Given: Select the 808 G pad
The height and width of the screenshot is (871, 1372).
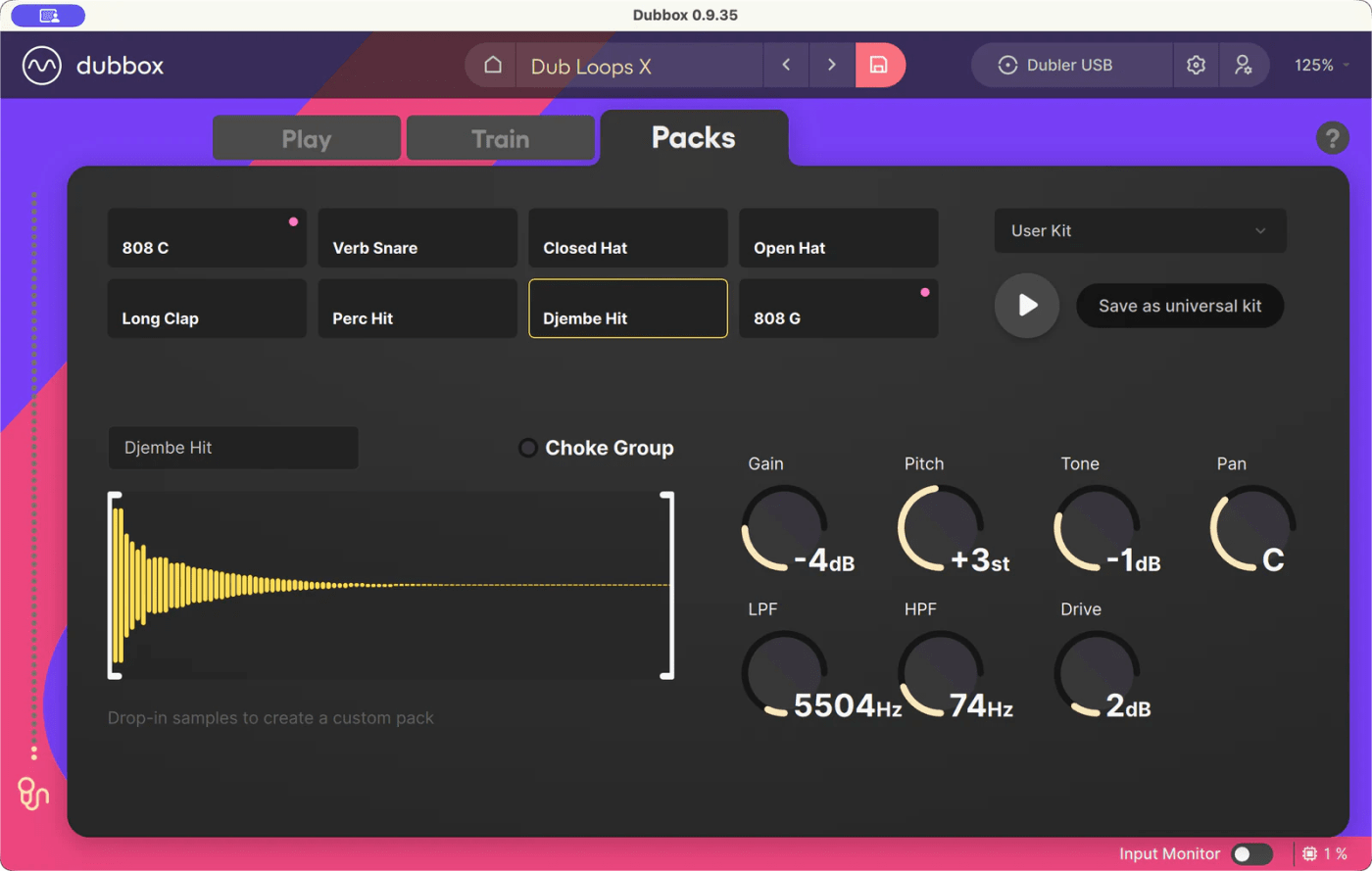Looking at the screenshot, I should [839, 309].
